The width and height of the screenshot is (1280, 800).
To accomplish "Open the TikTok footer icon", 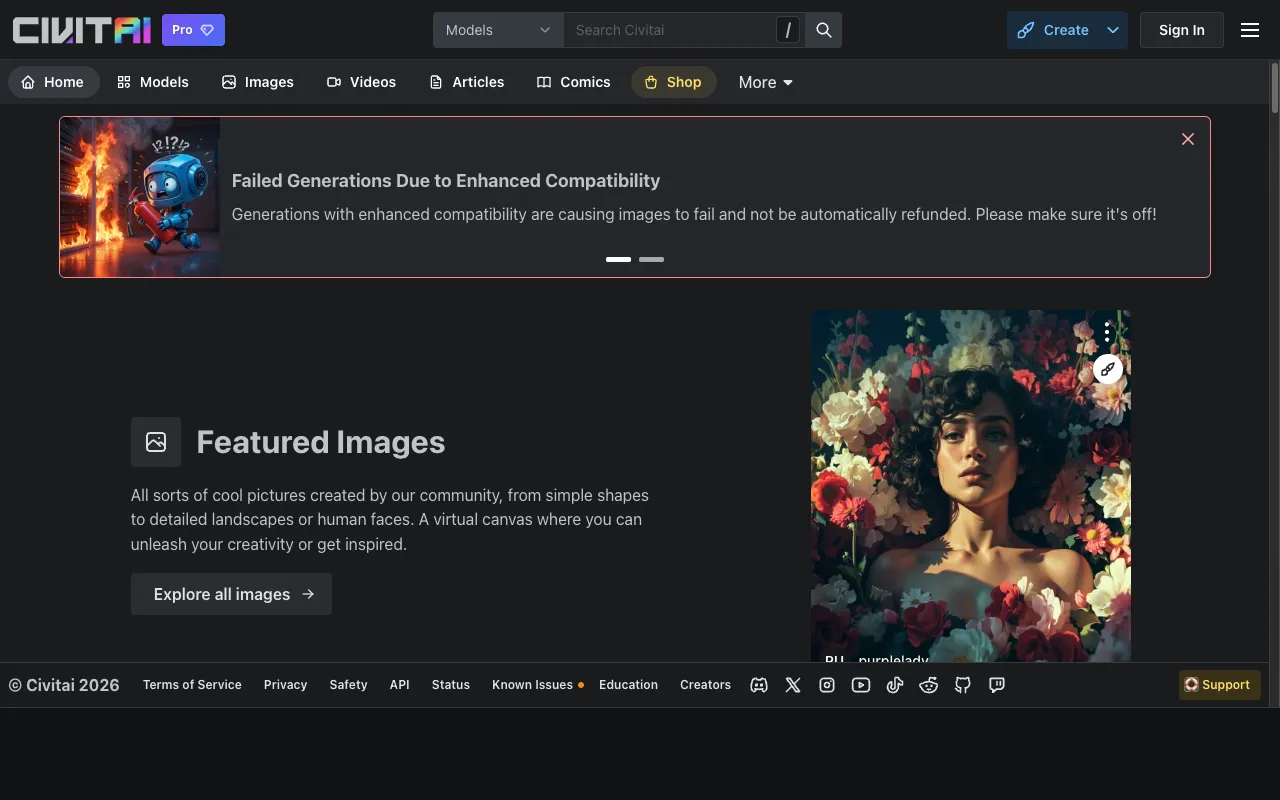I will [x=895, y=685].
